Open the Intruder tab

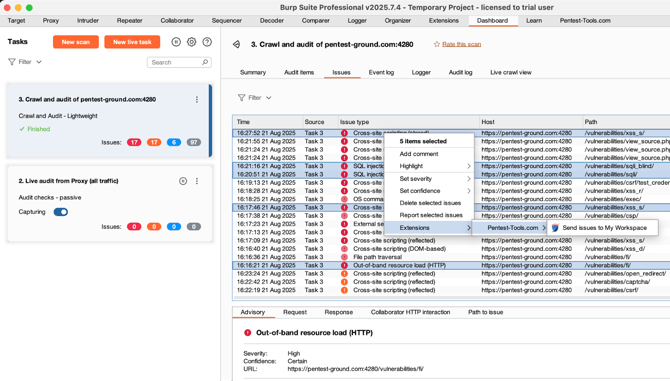pyautogui.click(x=88, y=21)
